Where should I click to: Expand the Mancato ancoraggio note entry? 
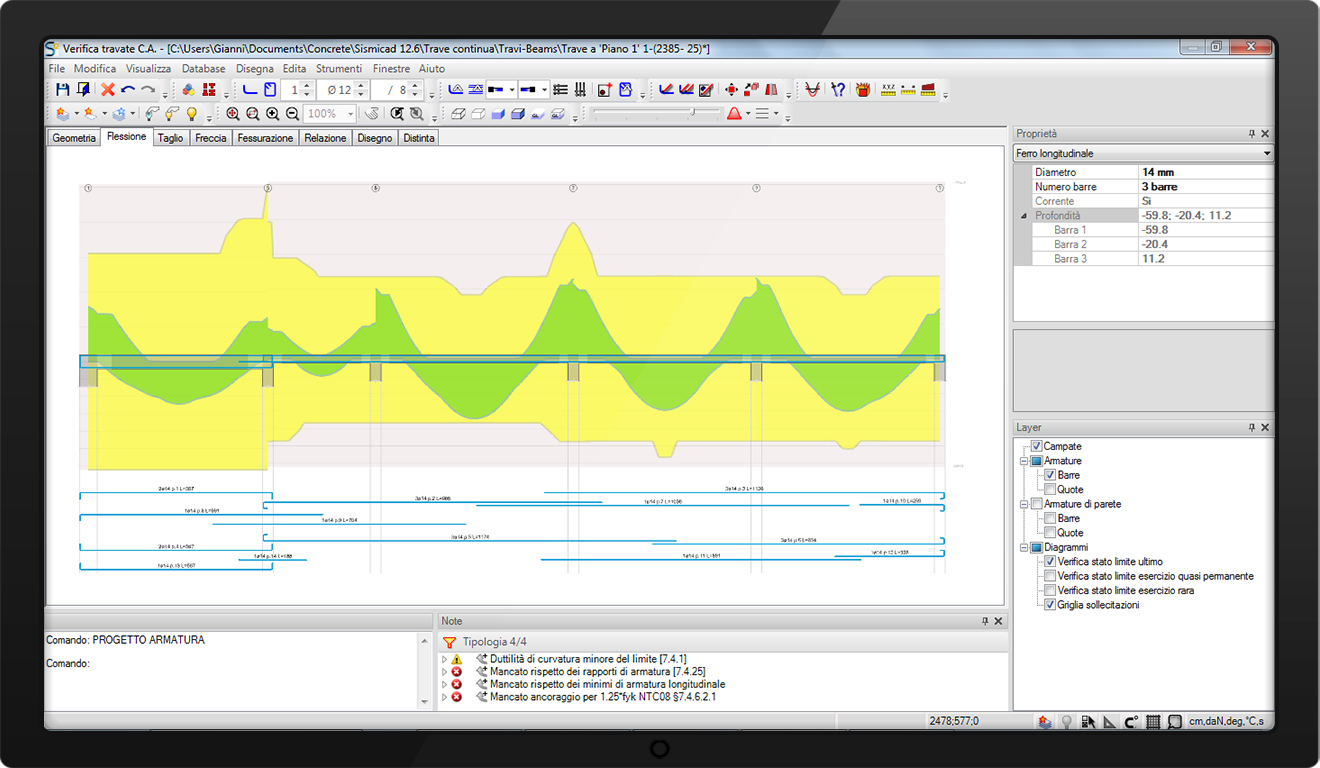(444, 697)
